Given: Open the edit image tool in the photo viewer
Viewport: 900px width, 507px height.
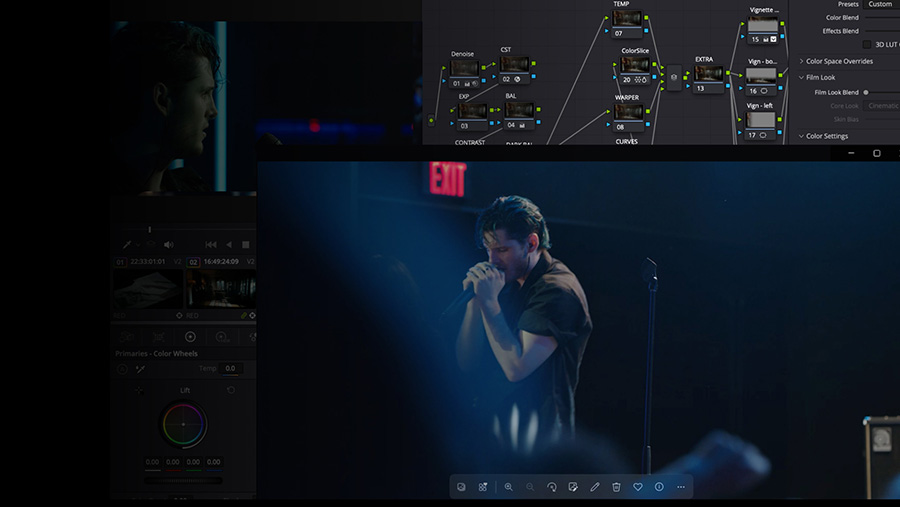Looking at the screenshot, I should coord(573,487).
